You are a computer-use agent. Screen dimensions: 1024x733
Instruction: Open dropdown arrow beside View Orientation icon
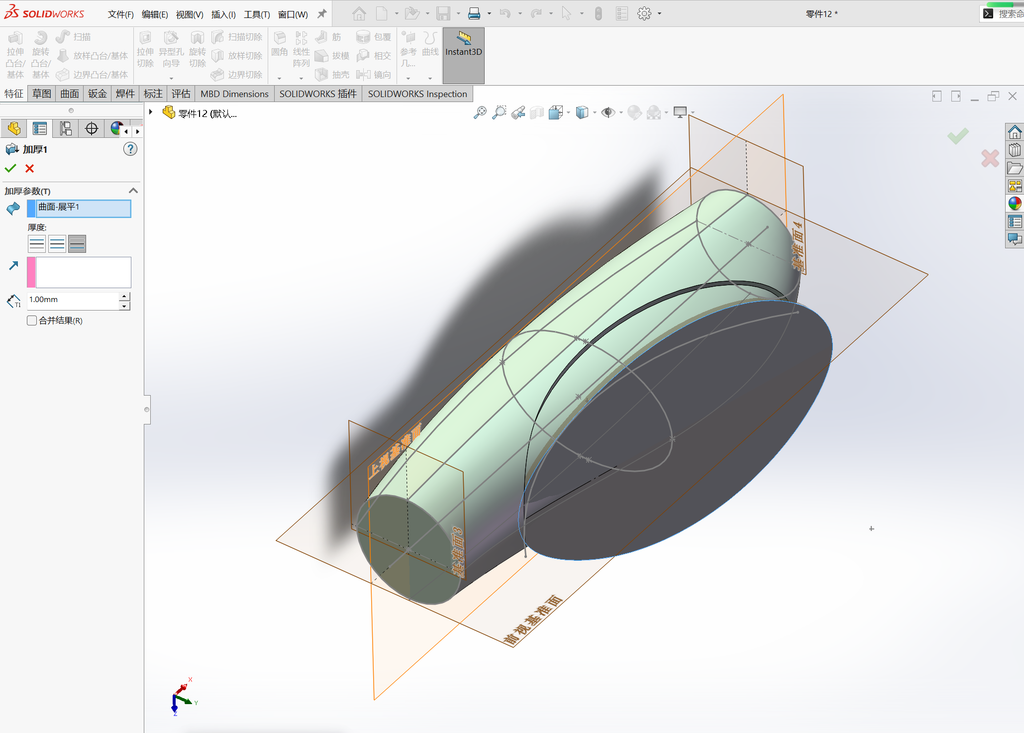tap(568, 113)
